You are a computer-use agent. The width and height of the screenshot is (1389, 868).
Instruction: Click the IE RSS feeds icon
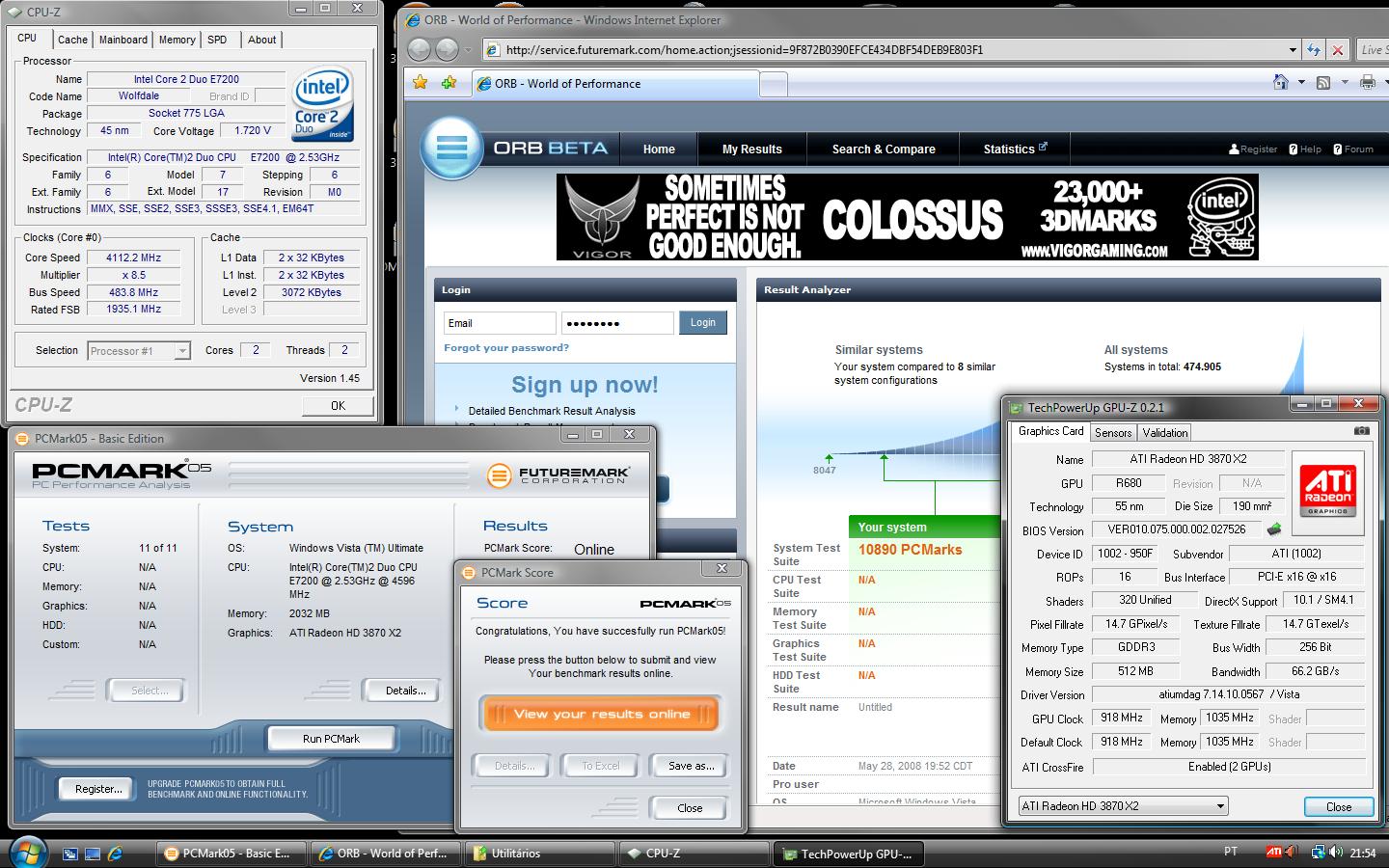(x=1323, y=83)
